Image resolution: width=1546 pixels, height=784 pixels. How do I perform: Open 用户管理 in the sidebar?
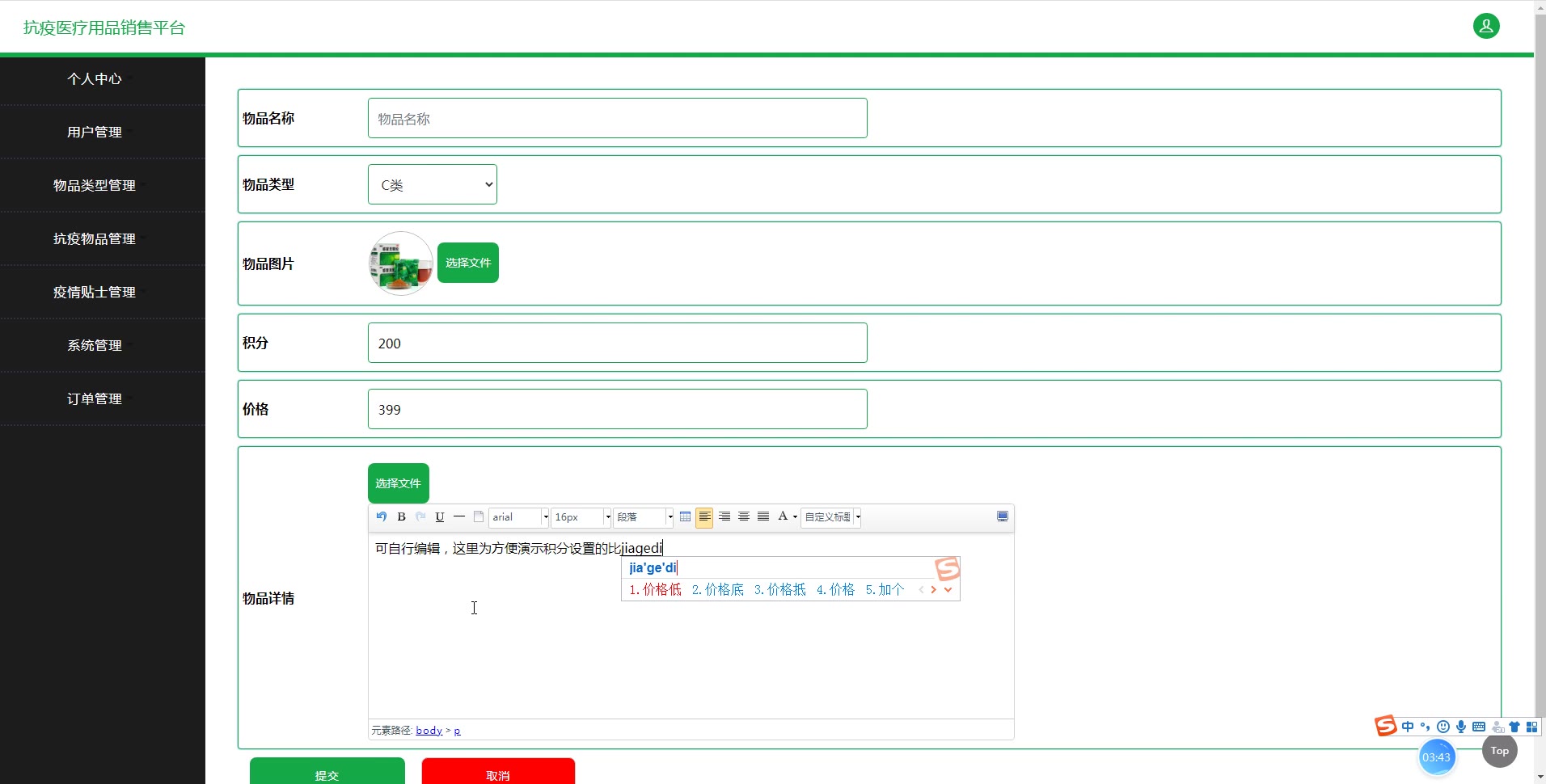pos(95,132)
